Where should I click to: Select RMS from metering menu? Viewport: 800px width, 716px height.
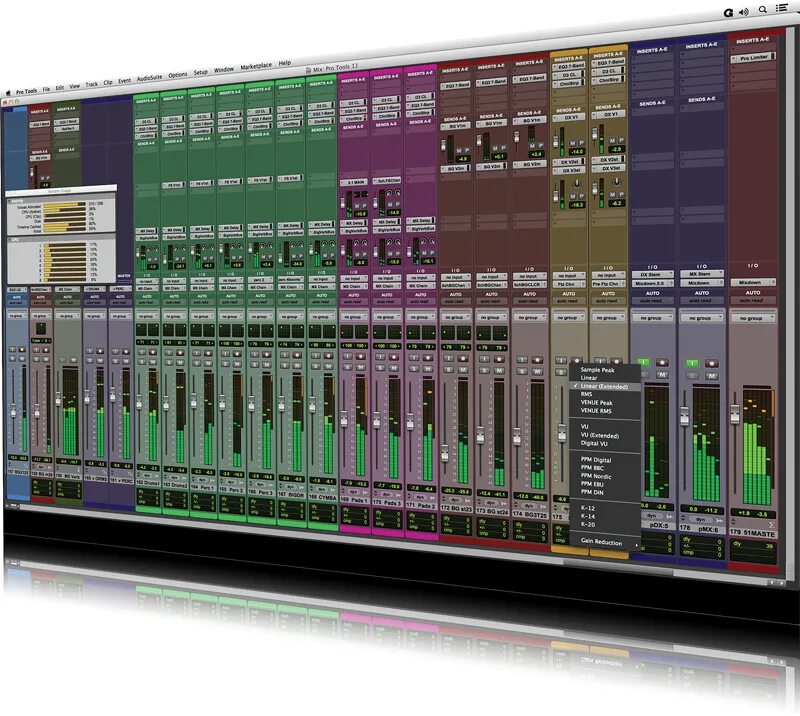[587, 394]
